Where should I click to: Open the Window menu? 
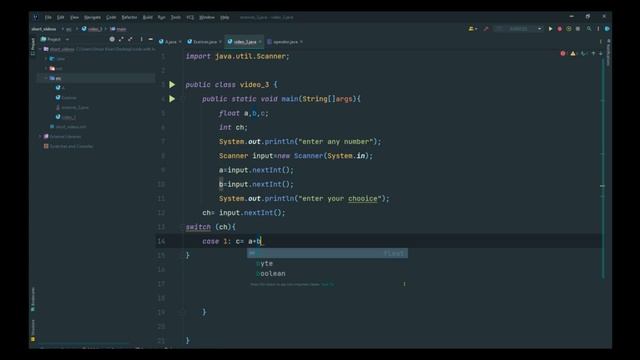point(207,17)
